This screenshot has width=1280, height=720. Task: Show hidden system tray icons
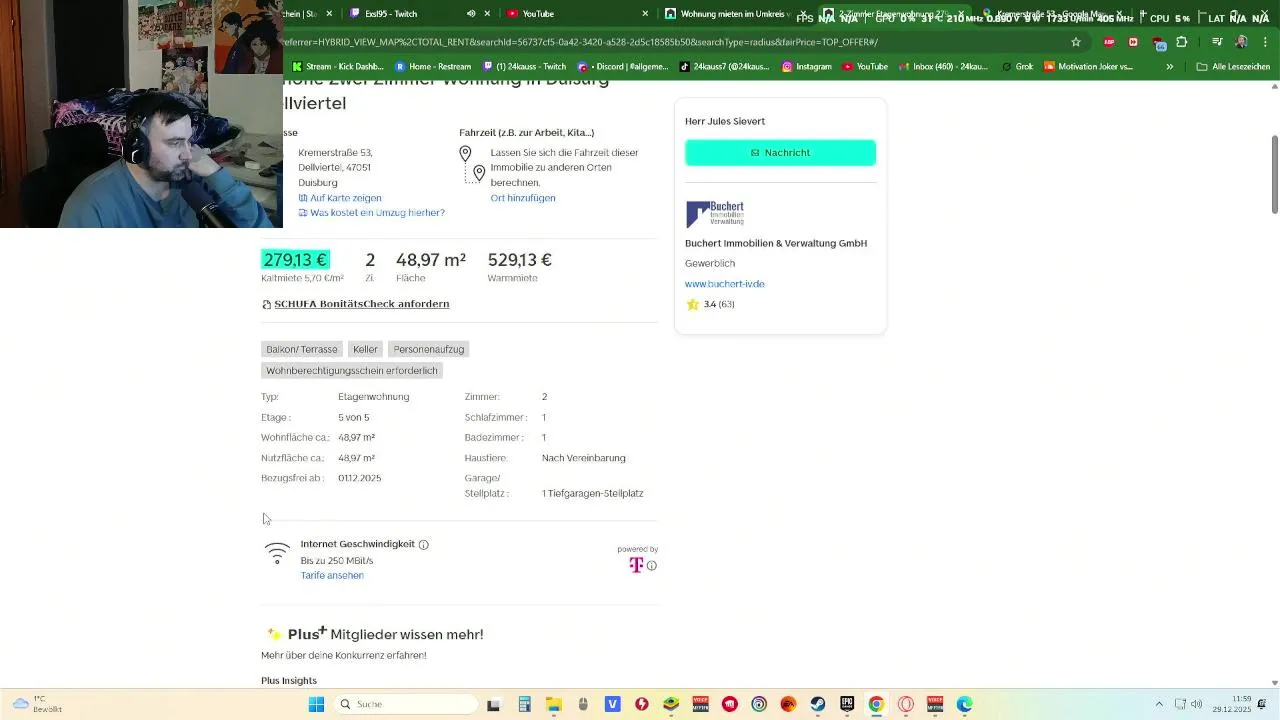[x=1159, y=704]
